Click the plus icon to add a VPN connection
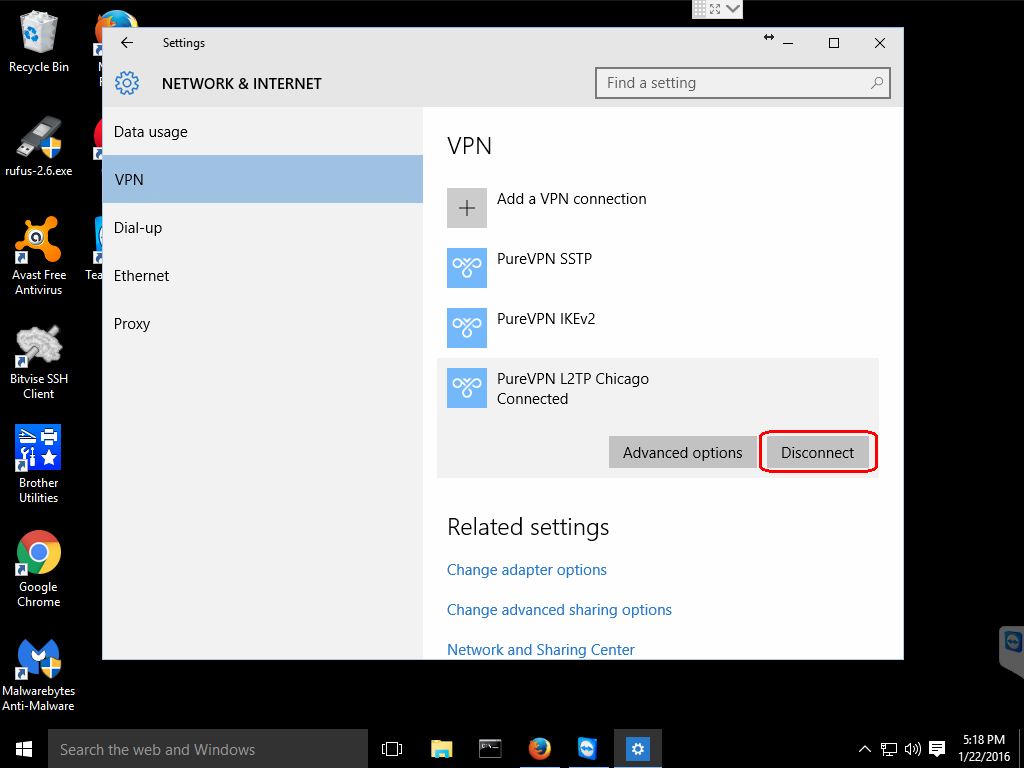The height and width of the screenshot is (768, 1024). pos(466,208)
